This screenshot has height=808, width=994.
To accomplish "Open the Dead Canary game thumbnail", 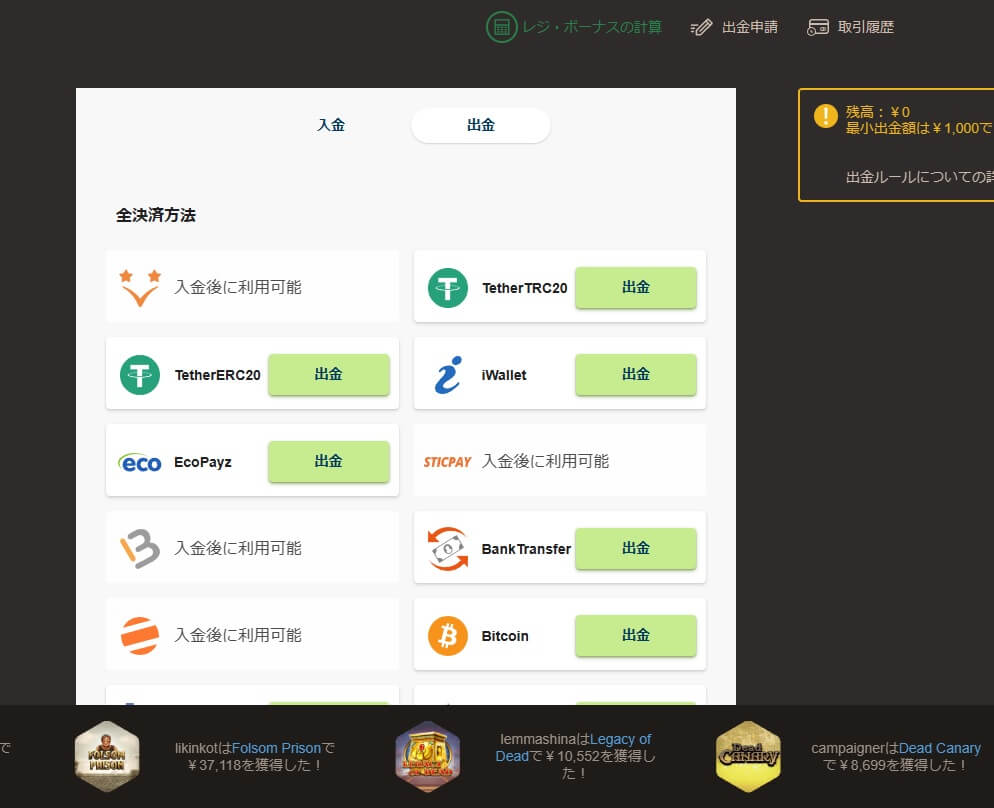I will [x=748, y=757].
